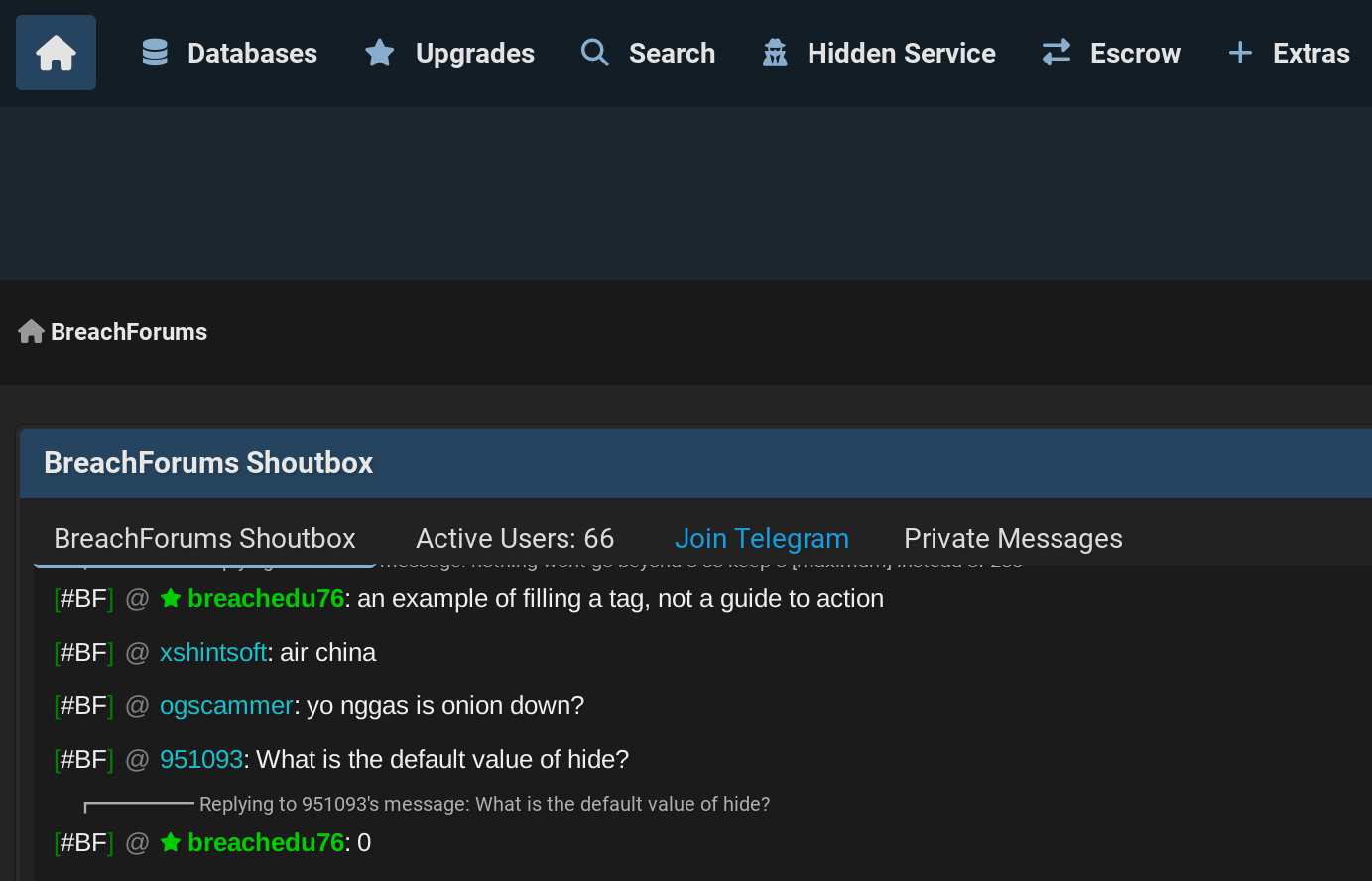1372x881 pixels.
Task: Open the Databases menu label
Action: click(x=252, y=53)
